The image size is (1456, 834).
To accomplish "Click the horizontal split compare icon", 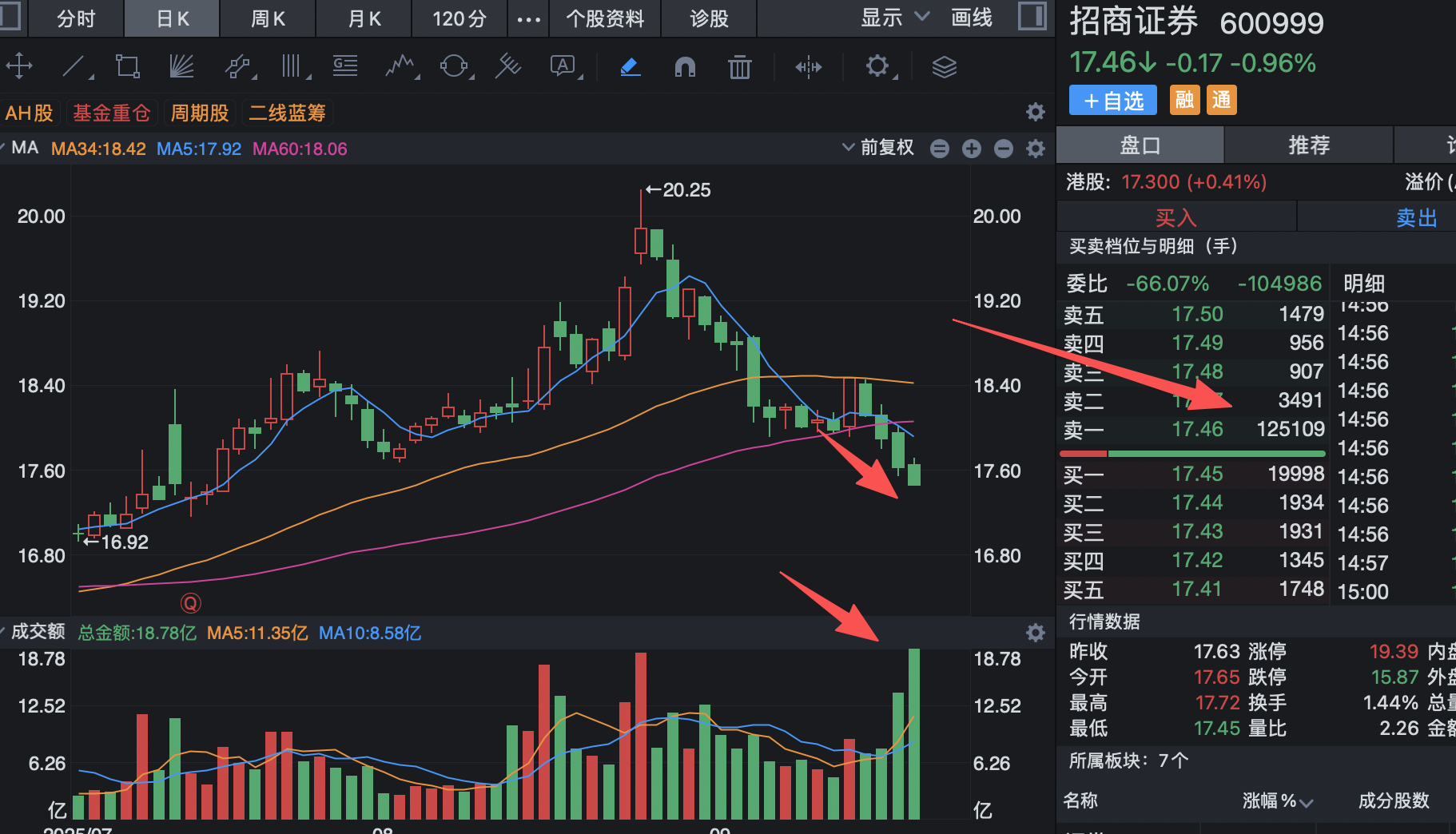I will click(809, 67).
